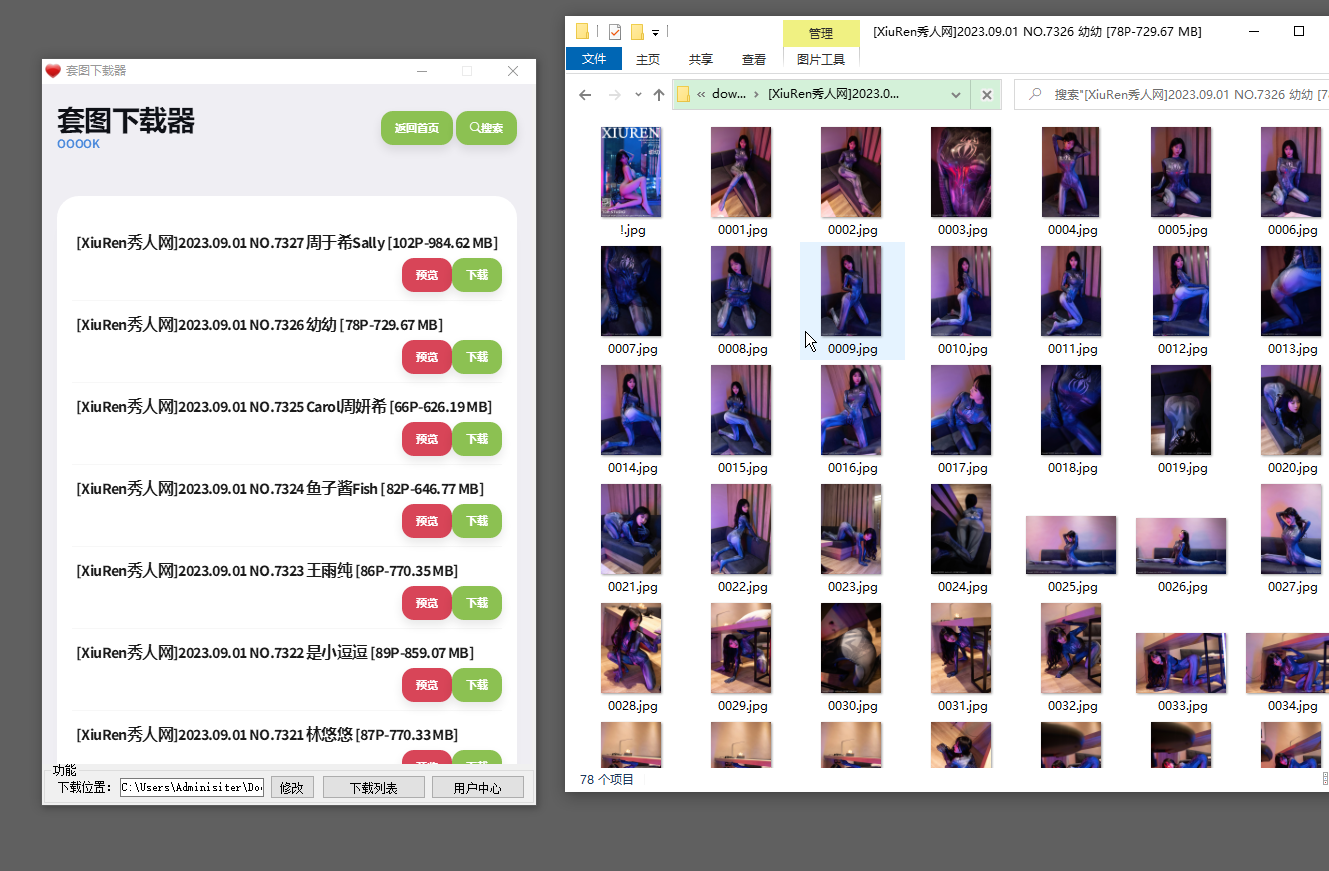This screenshot has width=1329, height=871.
Task: Click the Properties checkmark icon in quick access toolbar
Action: point(615,32)
